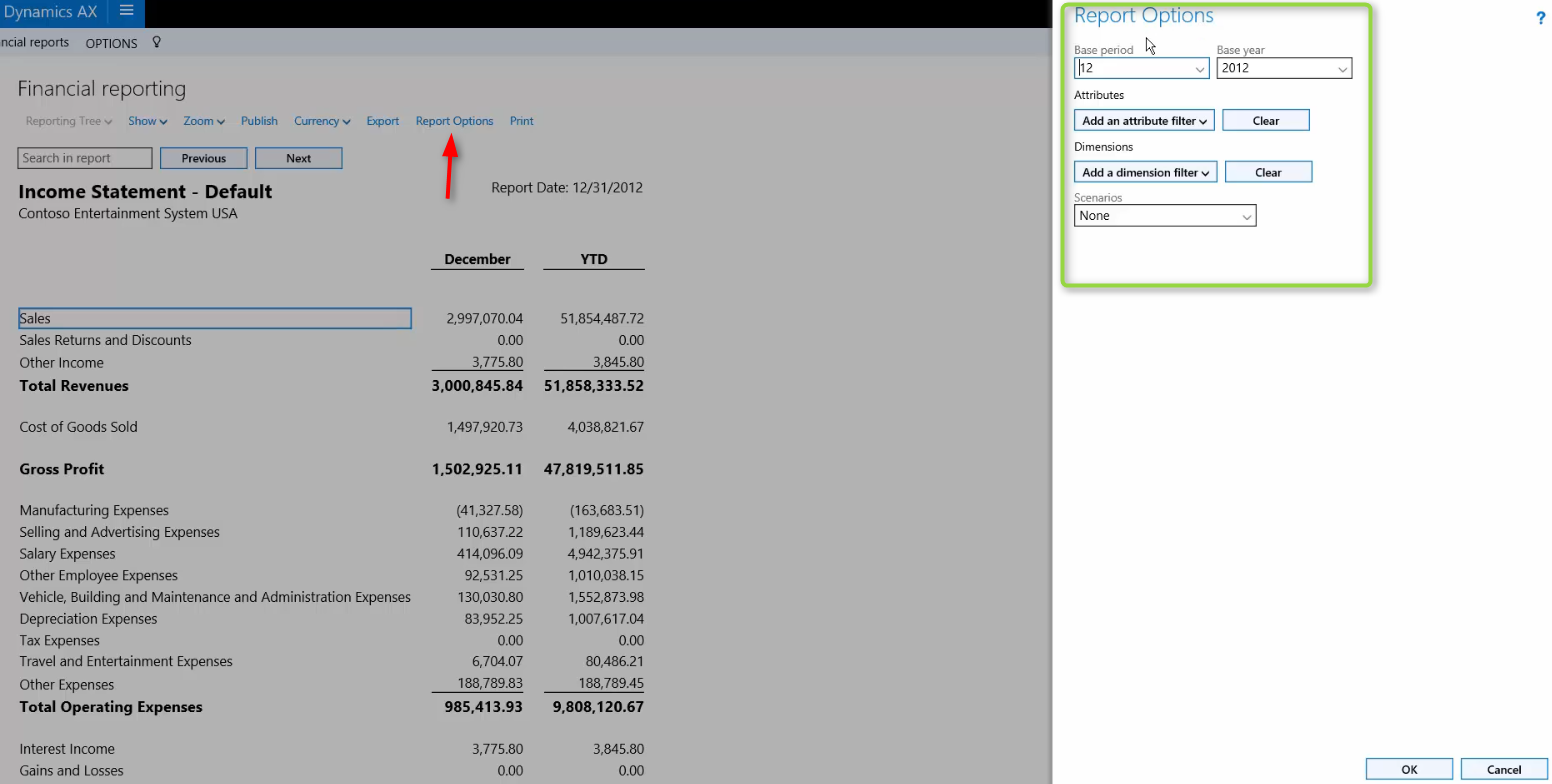Open the Base year combo box
Viewport: 1552px width, 784px height.
(x=1284, y=68)
